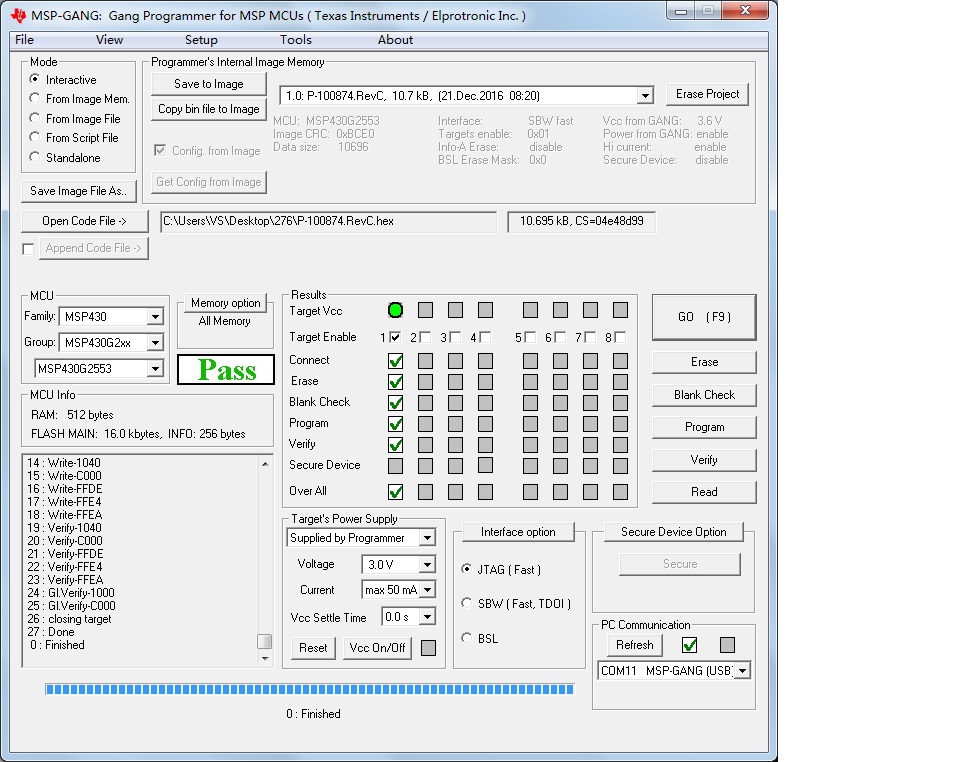
Task: Click the Erase Project button
Action: [x=707, y=94]
